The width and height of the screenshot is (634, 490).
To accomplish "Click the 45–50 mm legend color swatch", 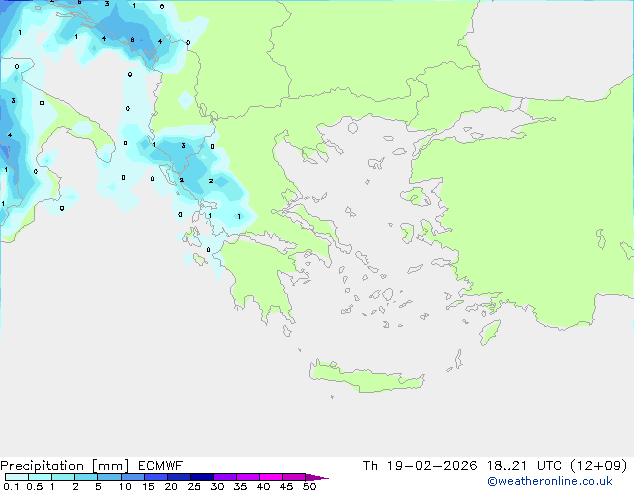I will point(294,477).
